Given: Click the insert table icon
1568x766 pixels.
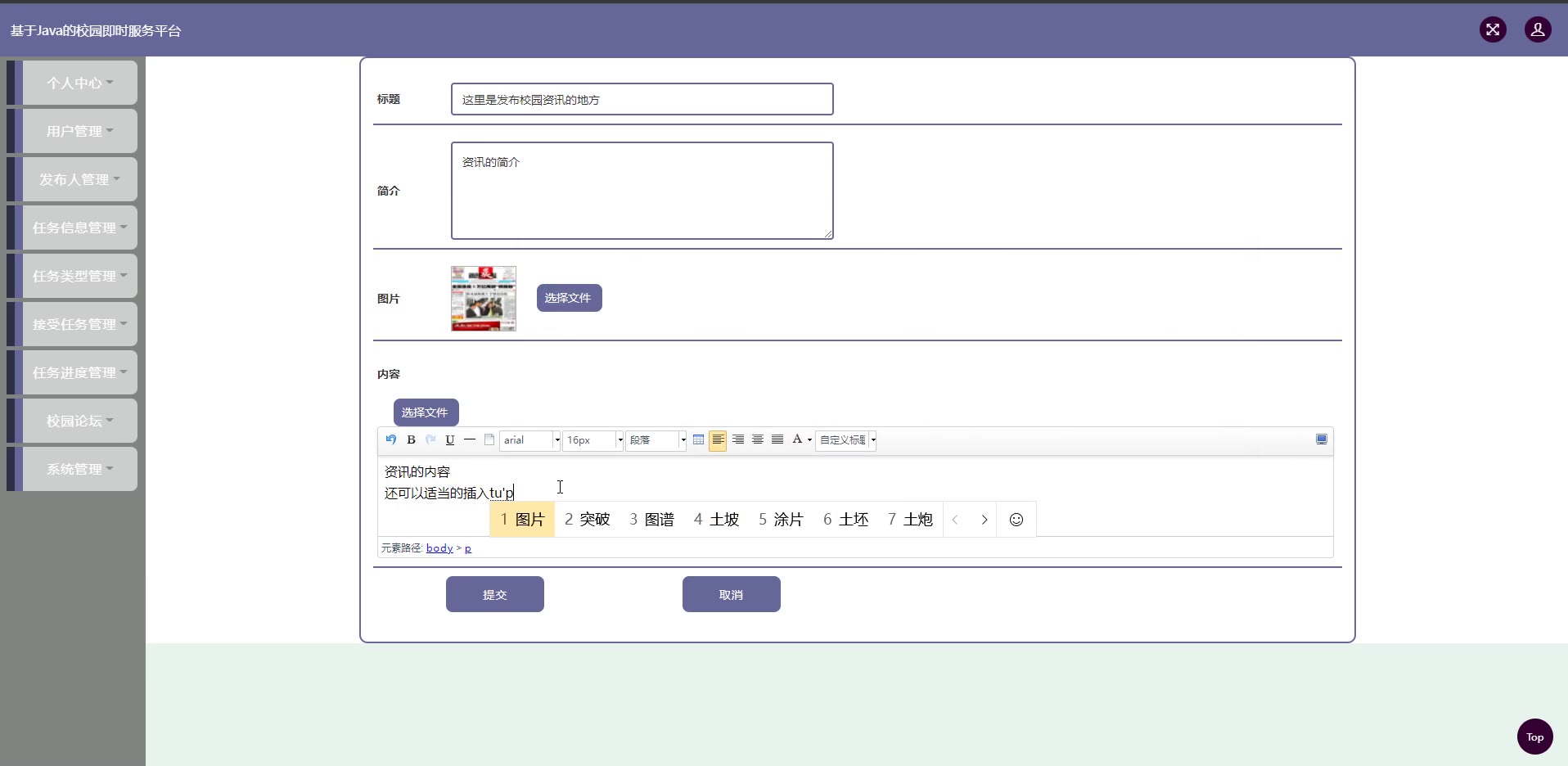Looking at the screenshot, I should [698, 439].
